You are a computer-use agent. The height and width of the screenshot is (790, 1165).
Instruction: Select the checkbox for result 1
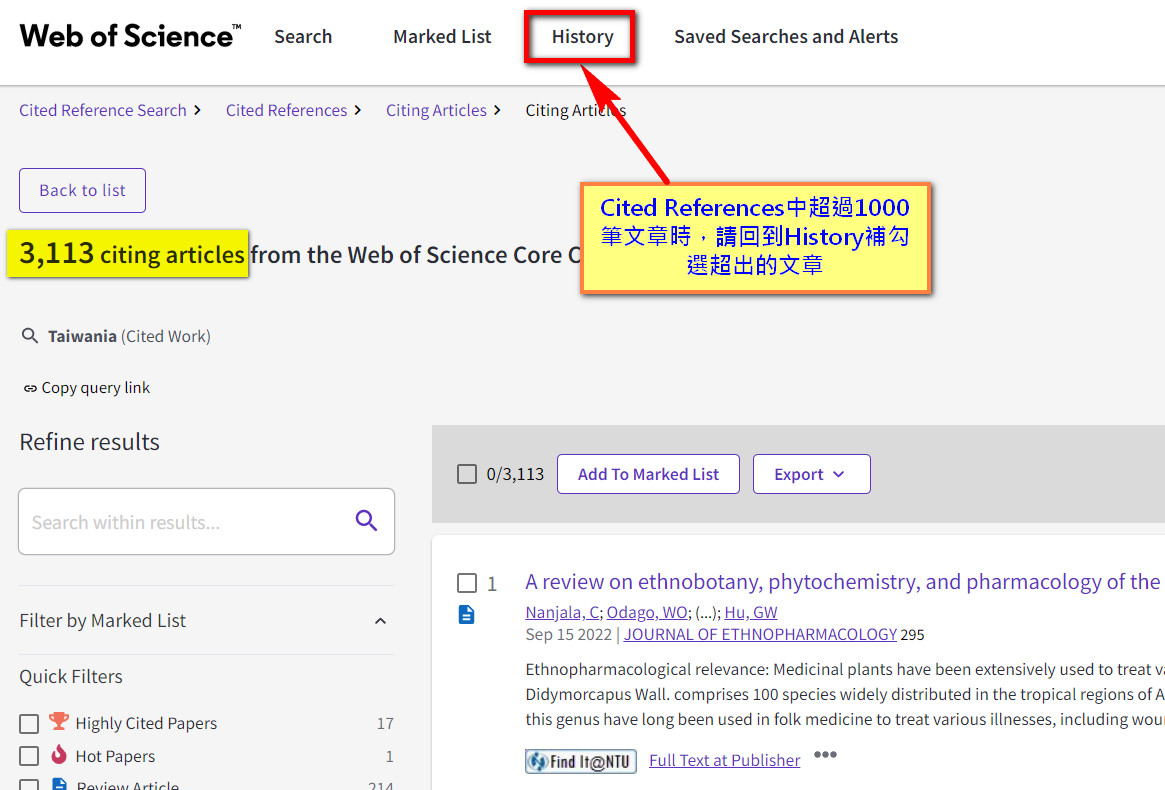coord(467,583)
